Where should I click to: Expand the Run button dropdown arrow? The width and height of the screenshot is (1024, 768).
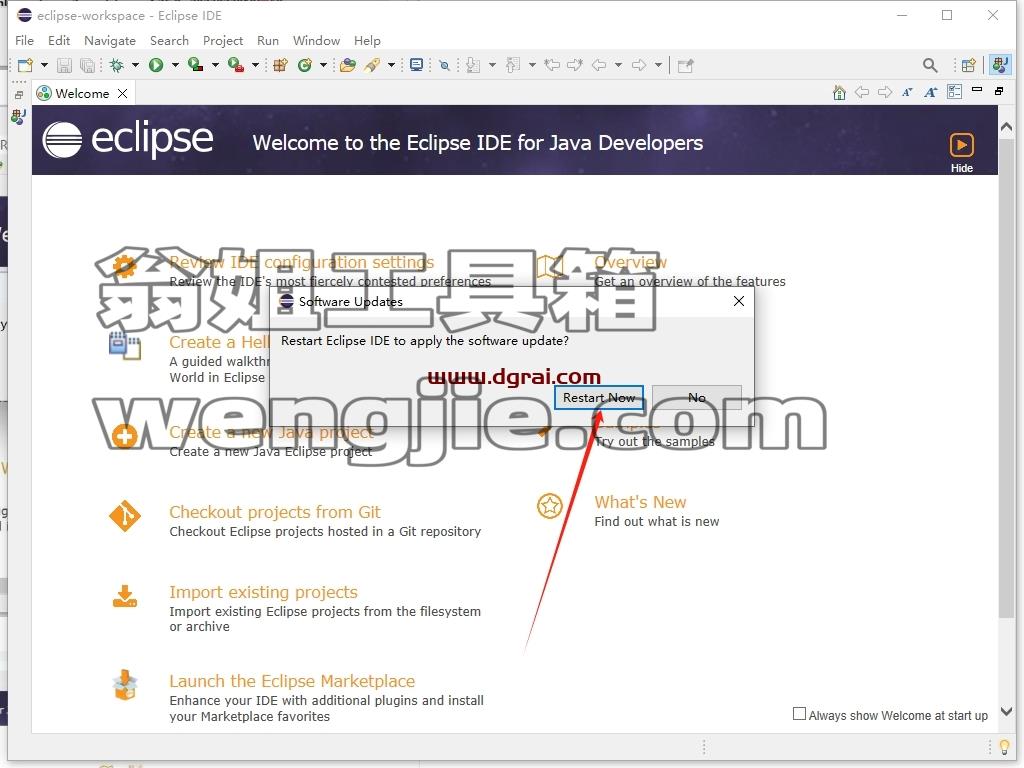[175, 65]
